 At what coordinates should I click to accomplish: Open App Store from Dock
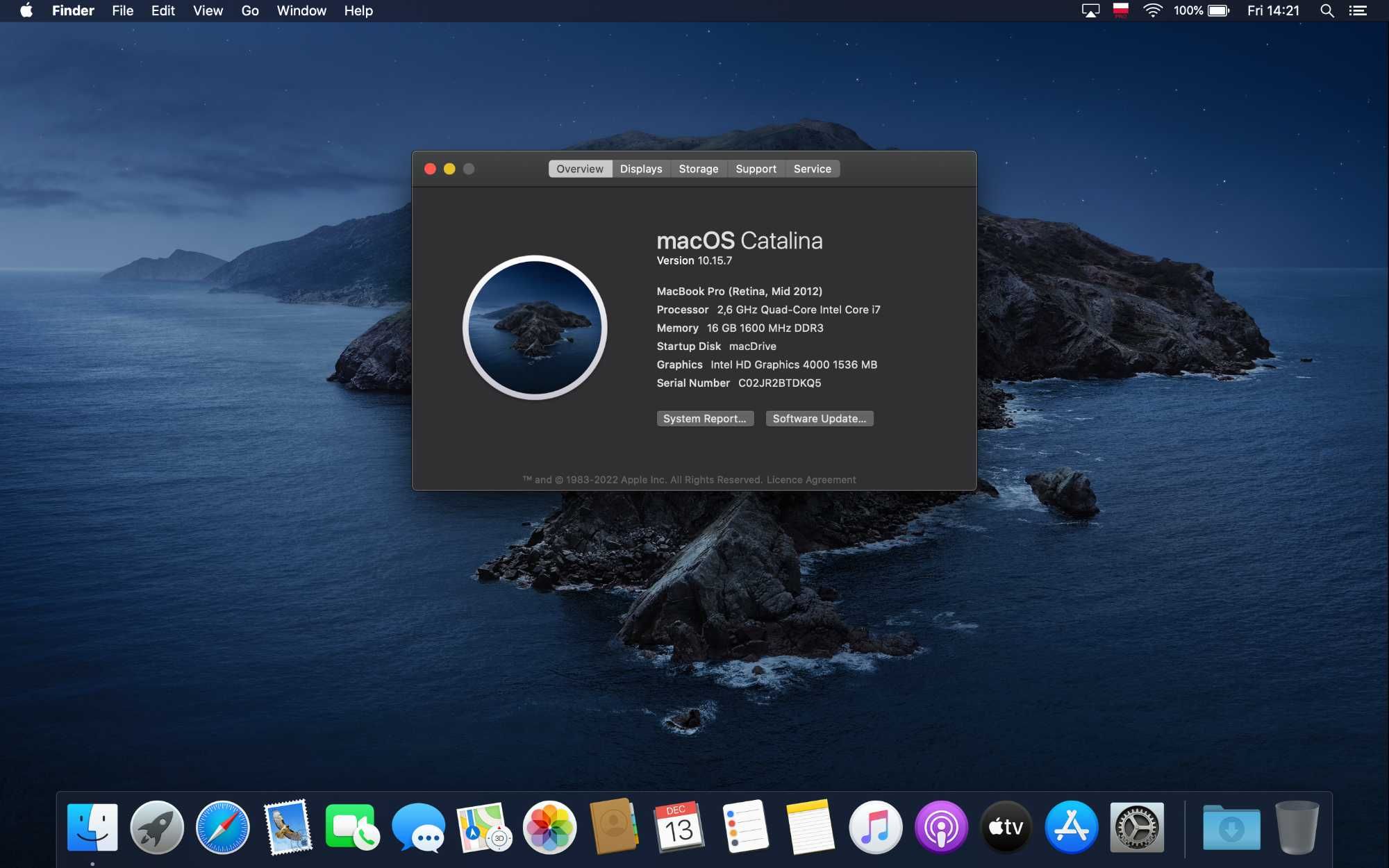click(x=1072, y=827)
